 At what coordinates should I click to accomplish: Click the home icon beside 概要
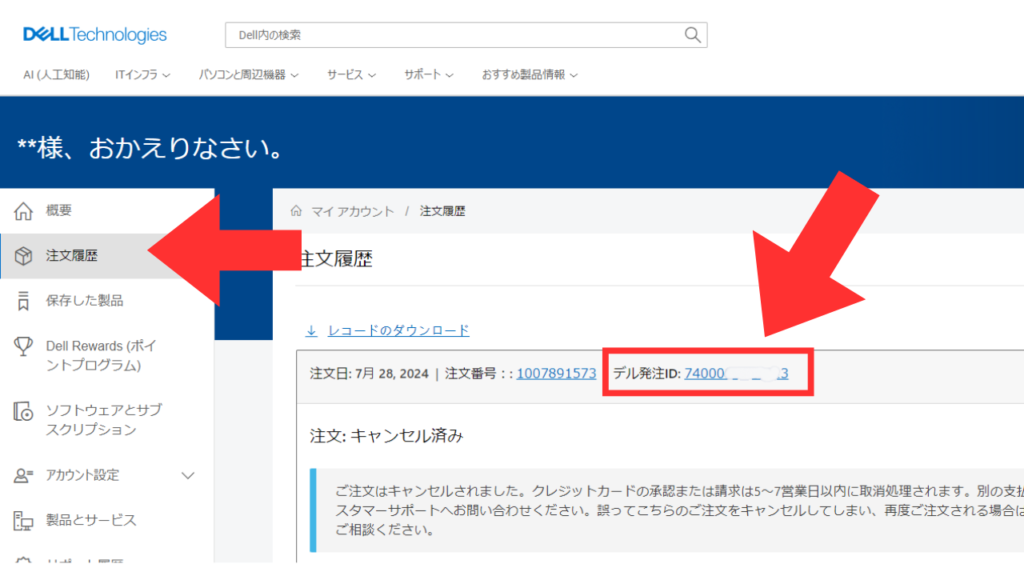point(24,211)
